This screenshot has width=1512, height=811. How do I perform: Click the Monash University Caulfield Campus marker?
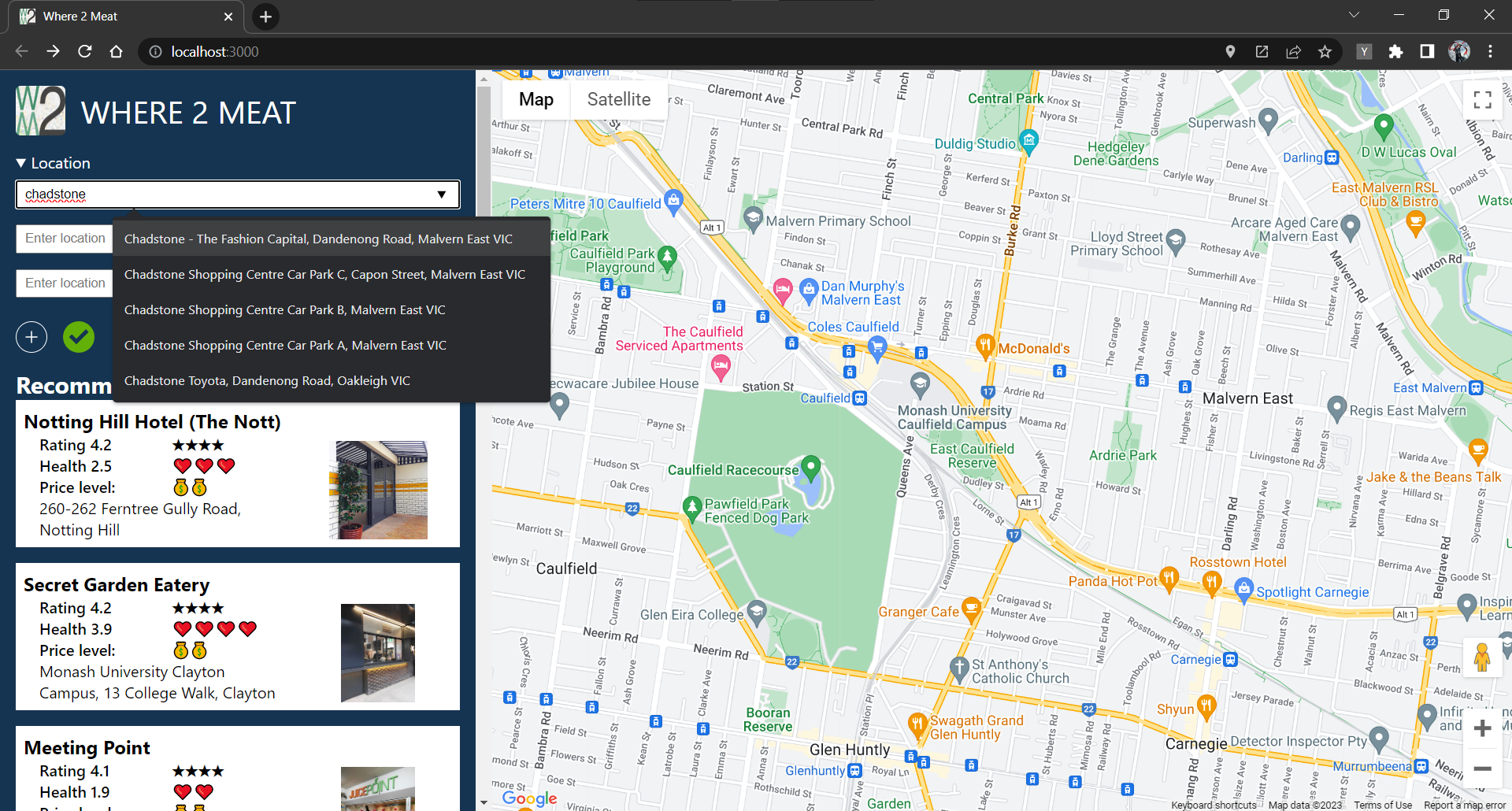920,384
